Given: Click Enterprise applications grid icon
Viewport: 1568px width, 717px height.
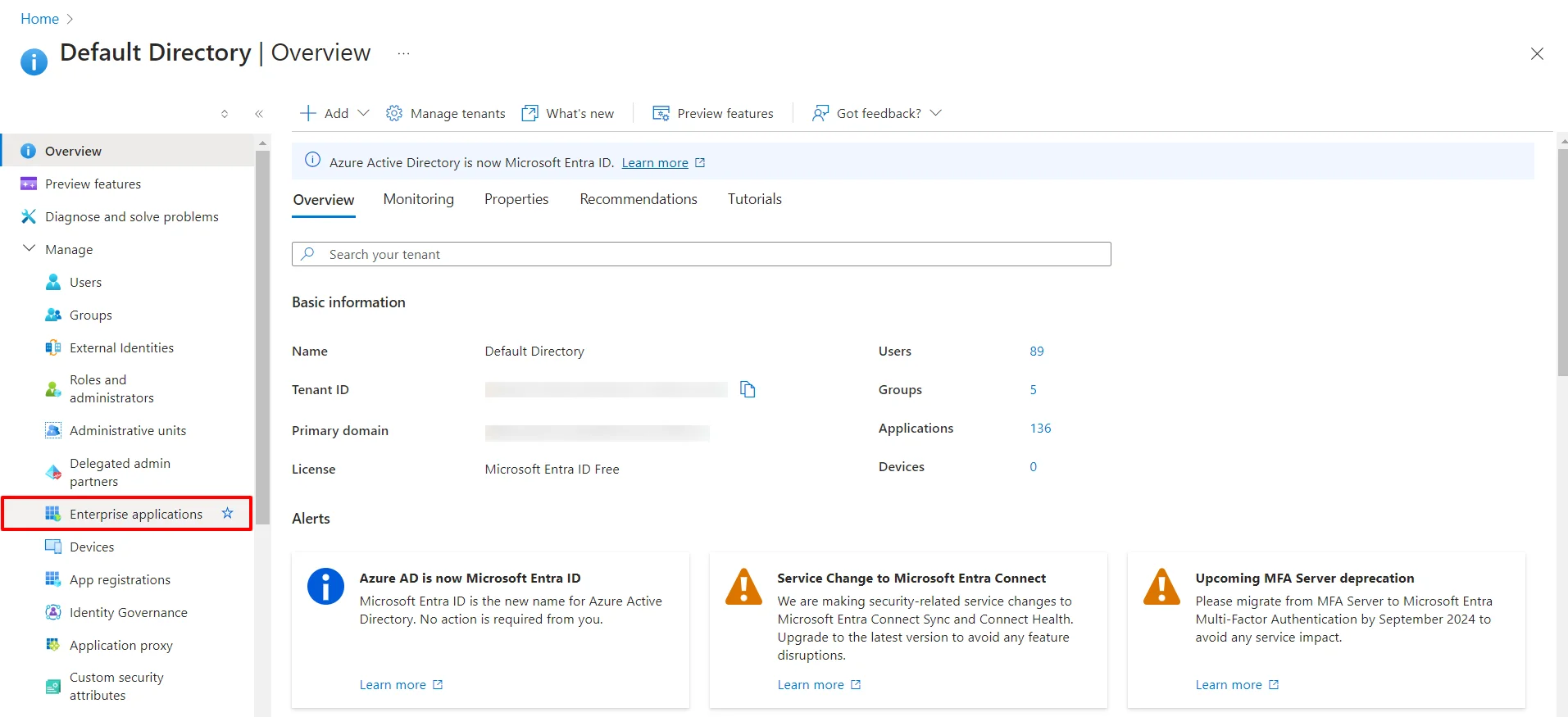Looking at the screenshot, I should 53,514.
